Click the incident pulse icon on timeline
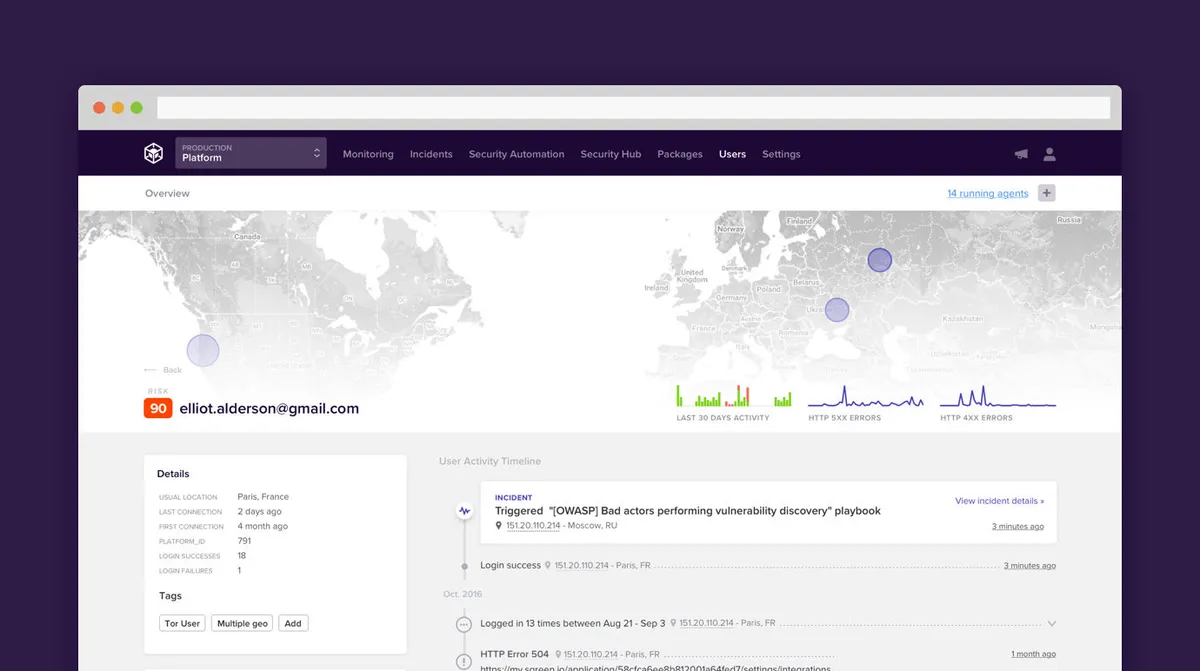1200x671 pixels. [x=464, y=511]
